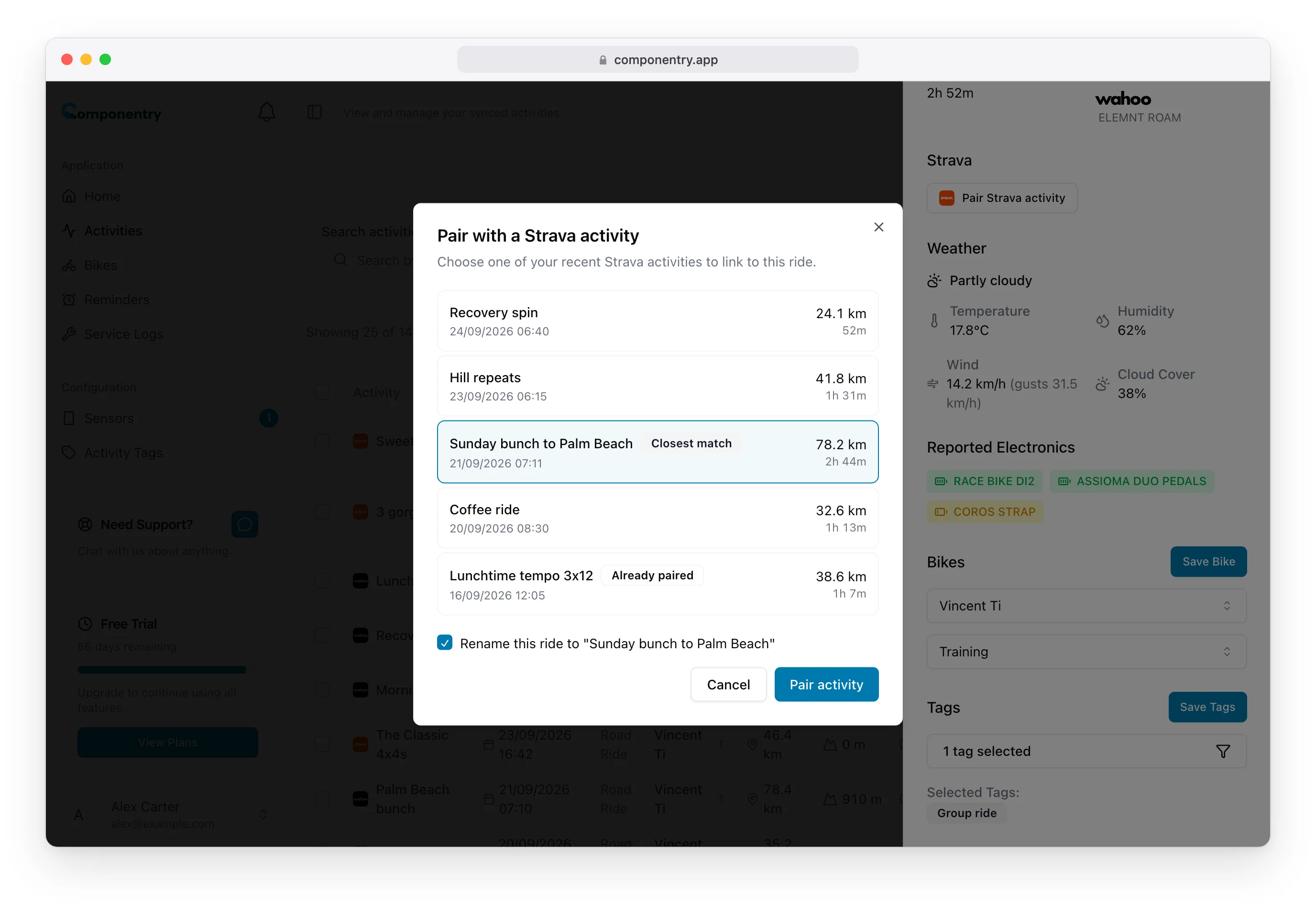The height and width of the screenshot is (908, 1316).
Task: Click the Group ride tag chip
Action: coord(967,813)
